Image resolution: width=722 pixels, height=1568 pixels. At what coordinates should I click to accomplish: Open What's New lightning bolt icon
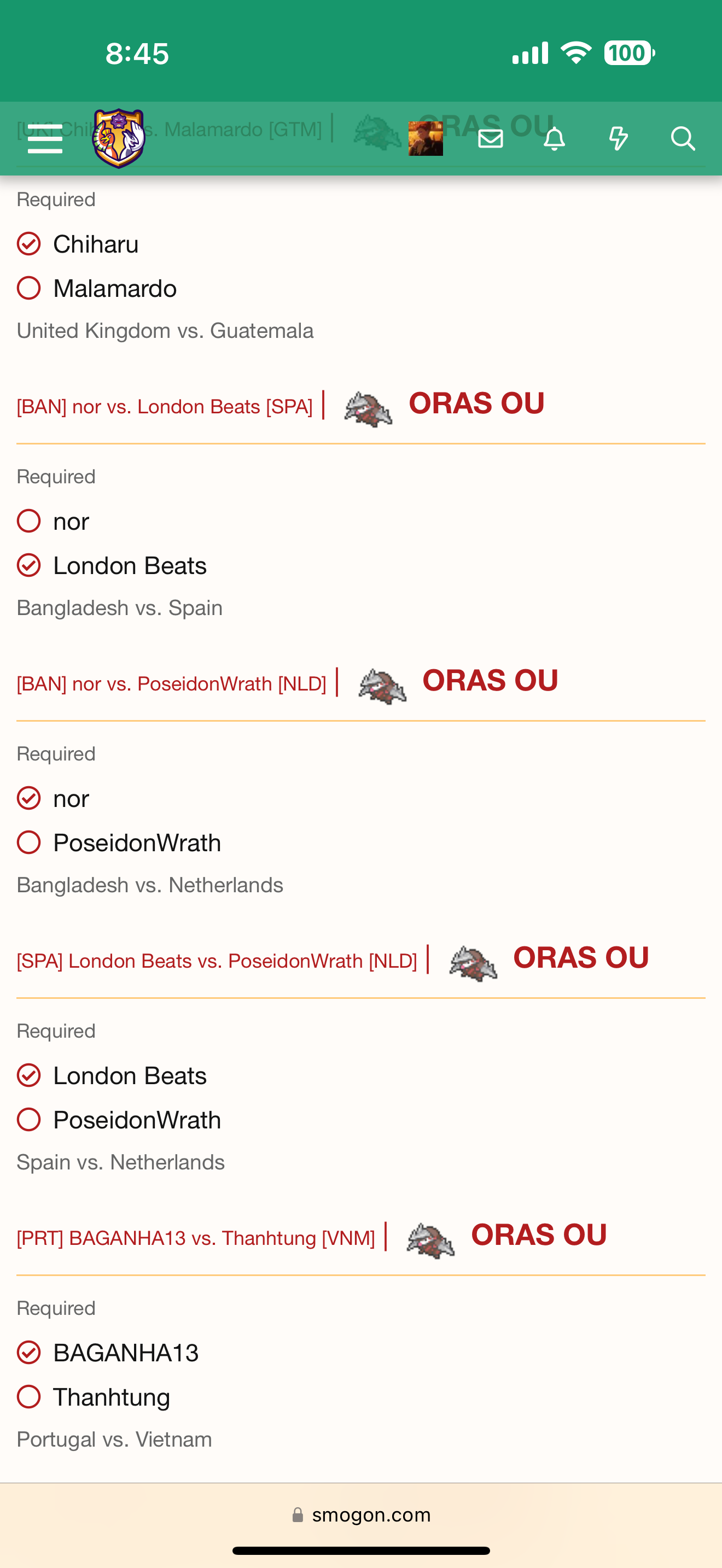coord(619,139)
